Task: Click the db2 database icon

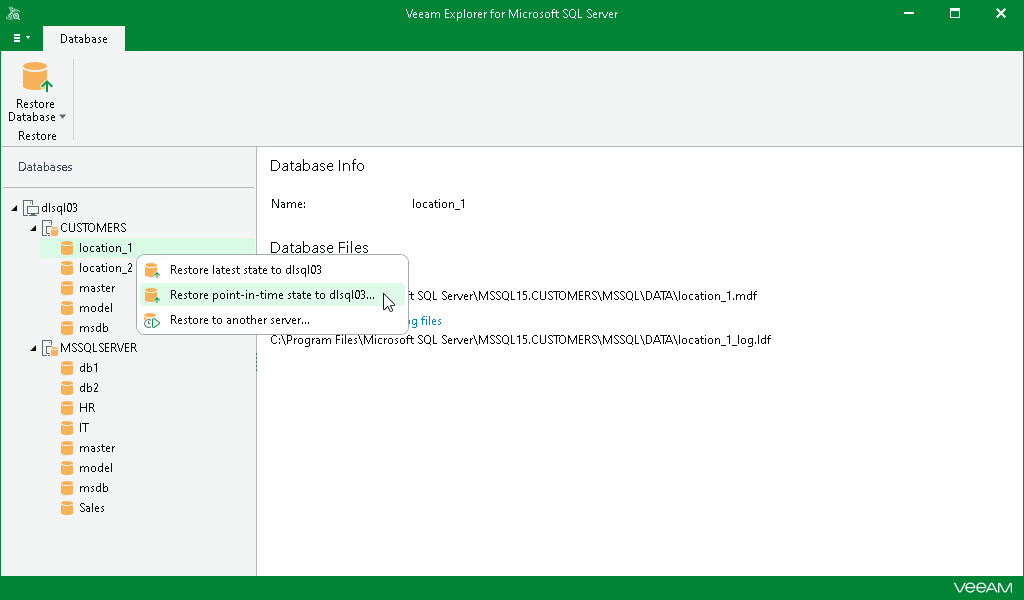Action: click(x=67, y=388)
